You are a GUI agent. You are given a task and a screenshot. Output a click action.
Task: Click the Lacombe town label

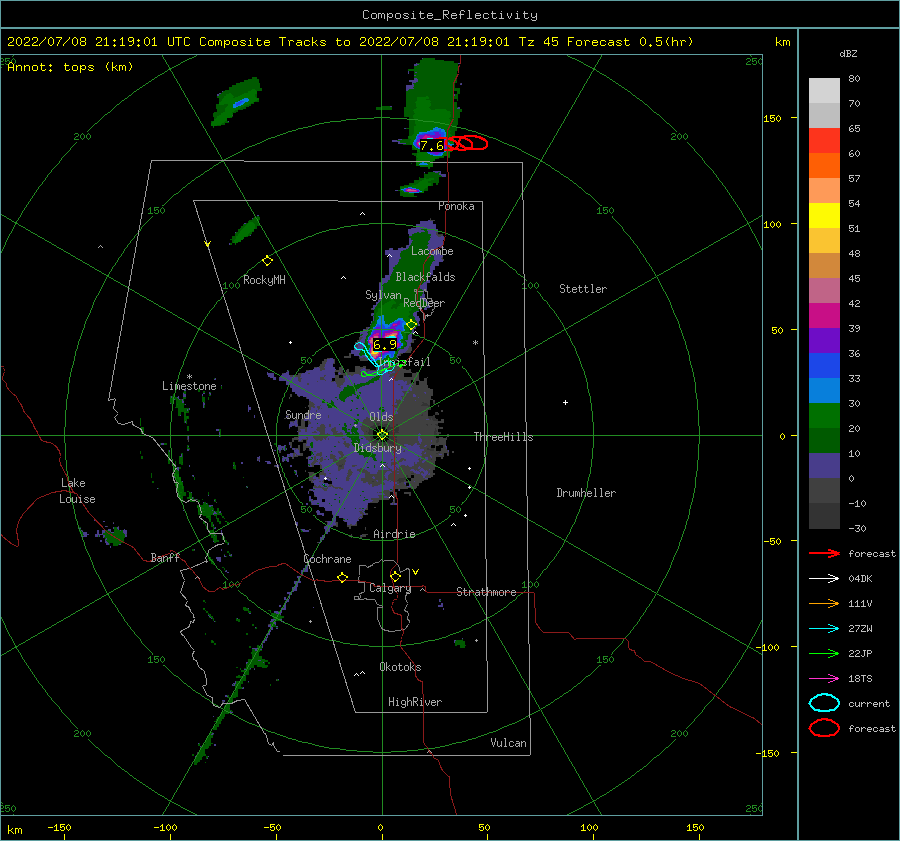[432, 251]
